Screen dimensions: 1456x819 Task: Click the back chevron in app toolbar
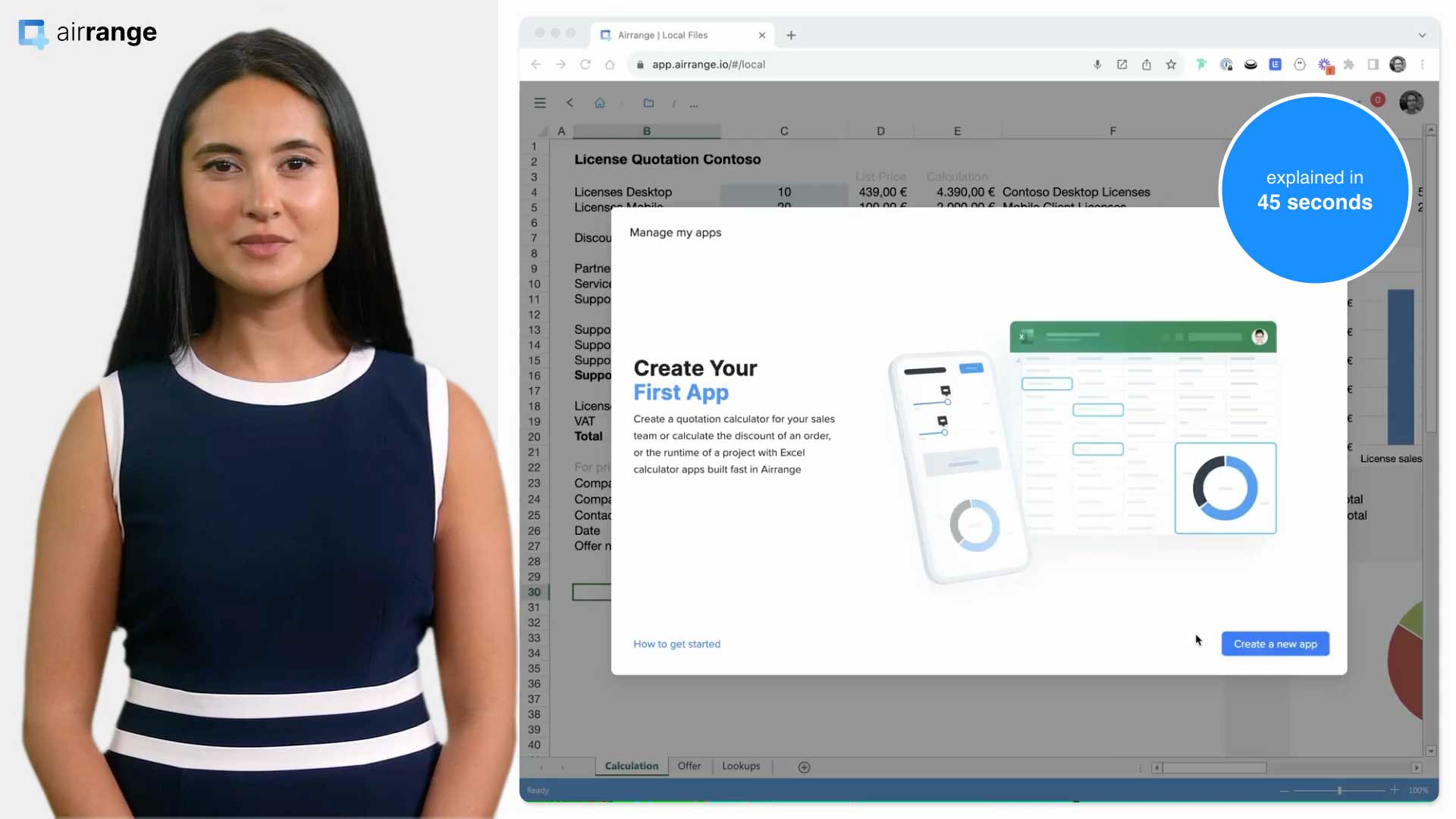(x=570, y=103)
